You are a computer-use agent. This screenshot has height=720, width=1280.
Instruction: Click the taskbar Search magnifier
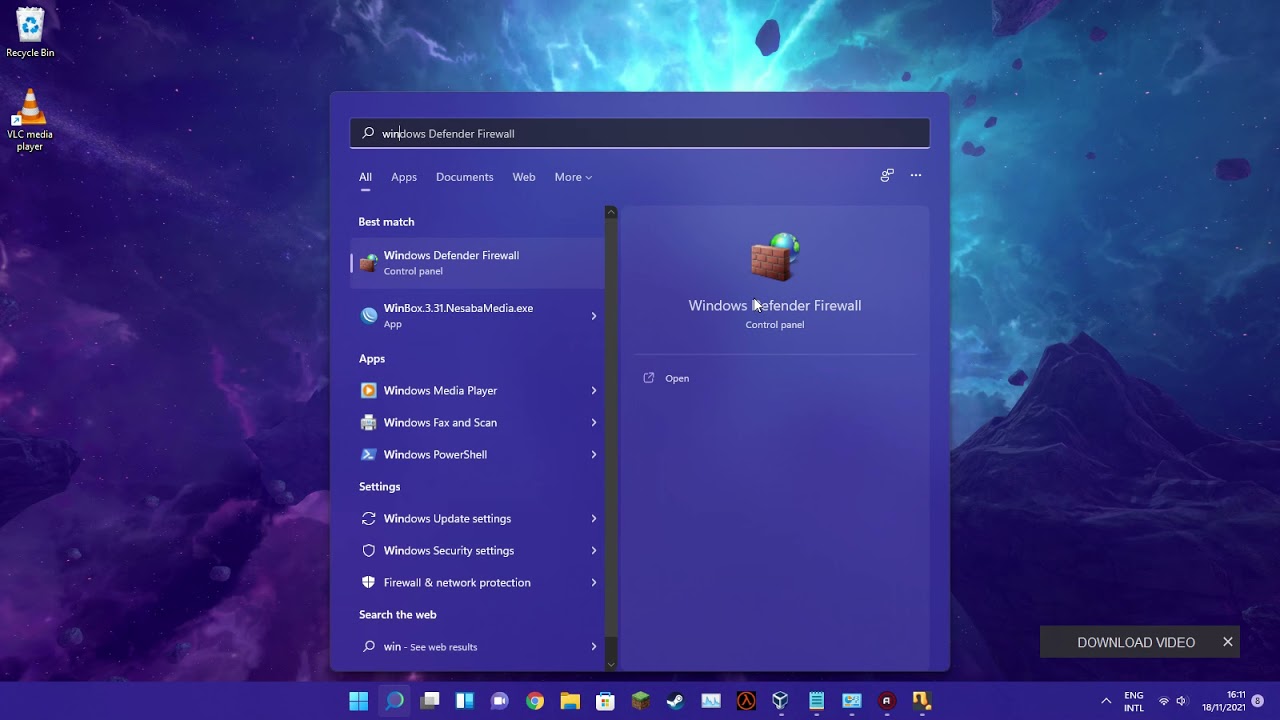395,701
